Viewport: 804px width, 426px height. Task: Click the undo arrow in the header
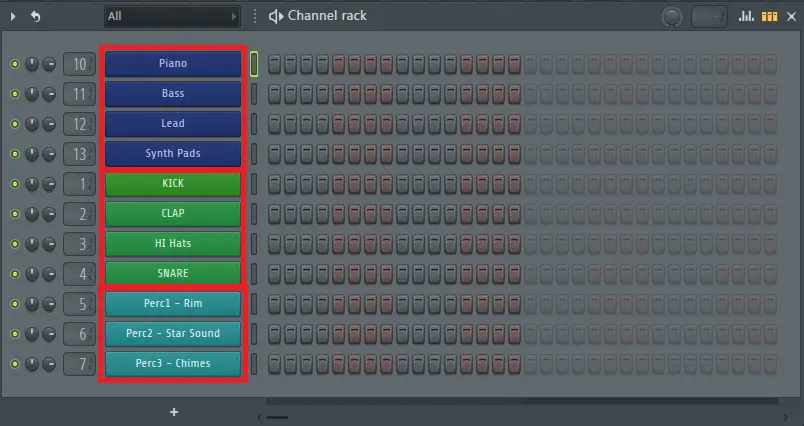point(36,16)
